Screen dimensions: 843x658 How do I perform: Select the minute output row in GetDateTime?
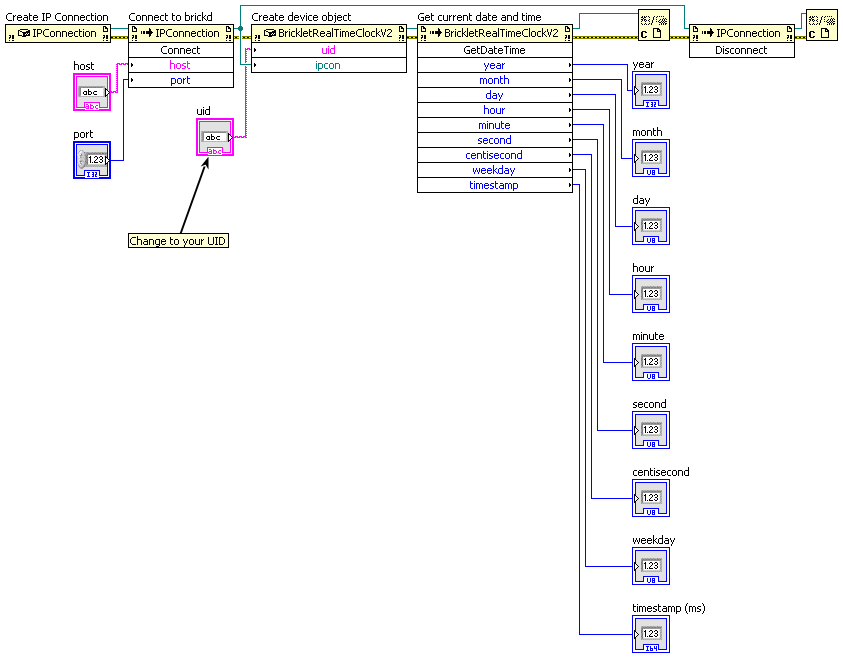[495, 125]
